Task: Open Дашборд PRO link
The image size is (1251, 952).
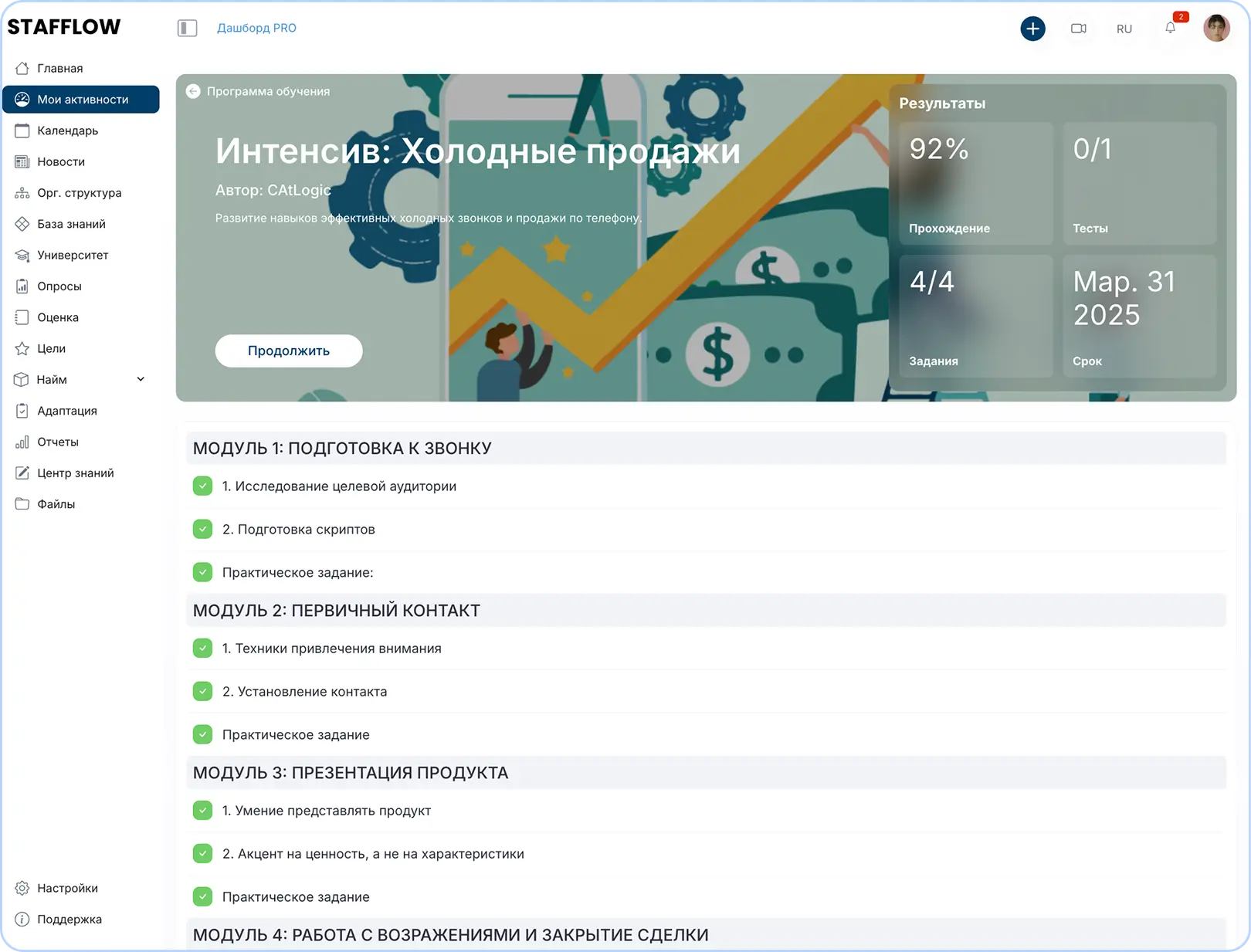Action: 256,28
